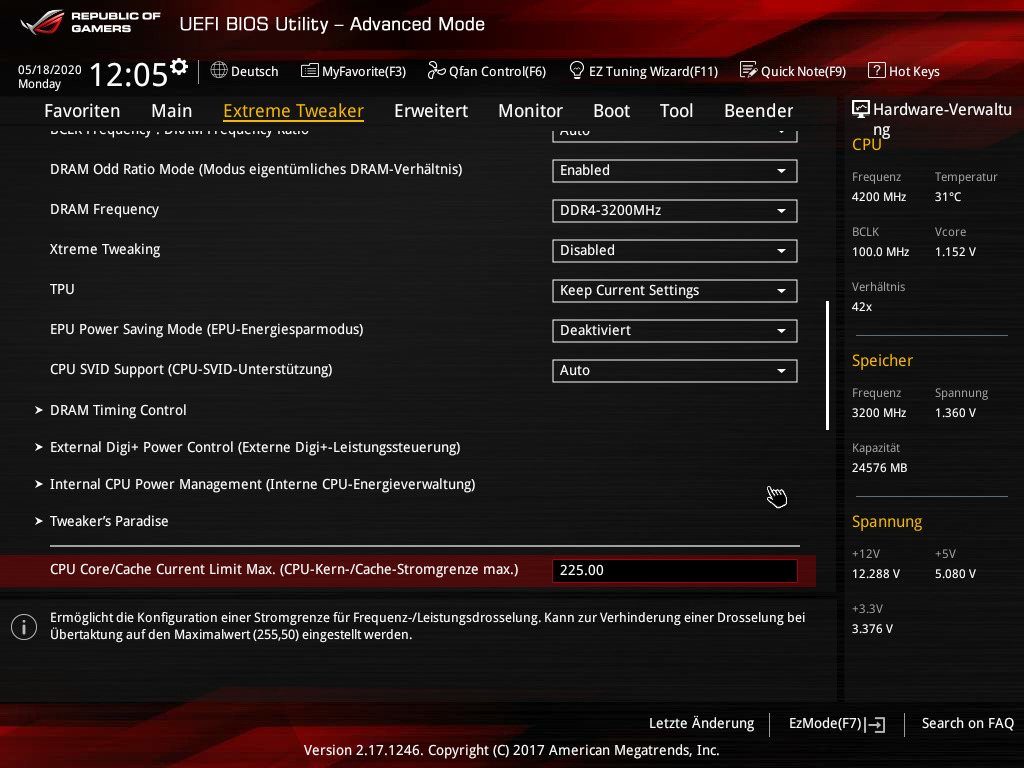Open MyFavorite(F3) list icon
The height and width of the screenshot is (768, 1024).
point(310,71)
